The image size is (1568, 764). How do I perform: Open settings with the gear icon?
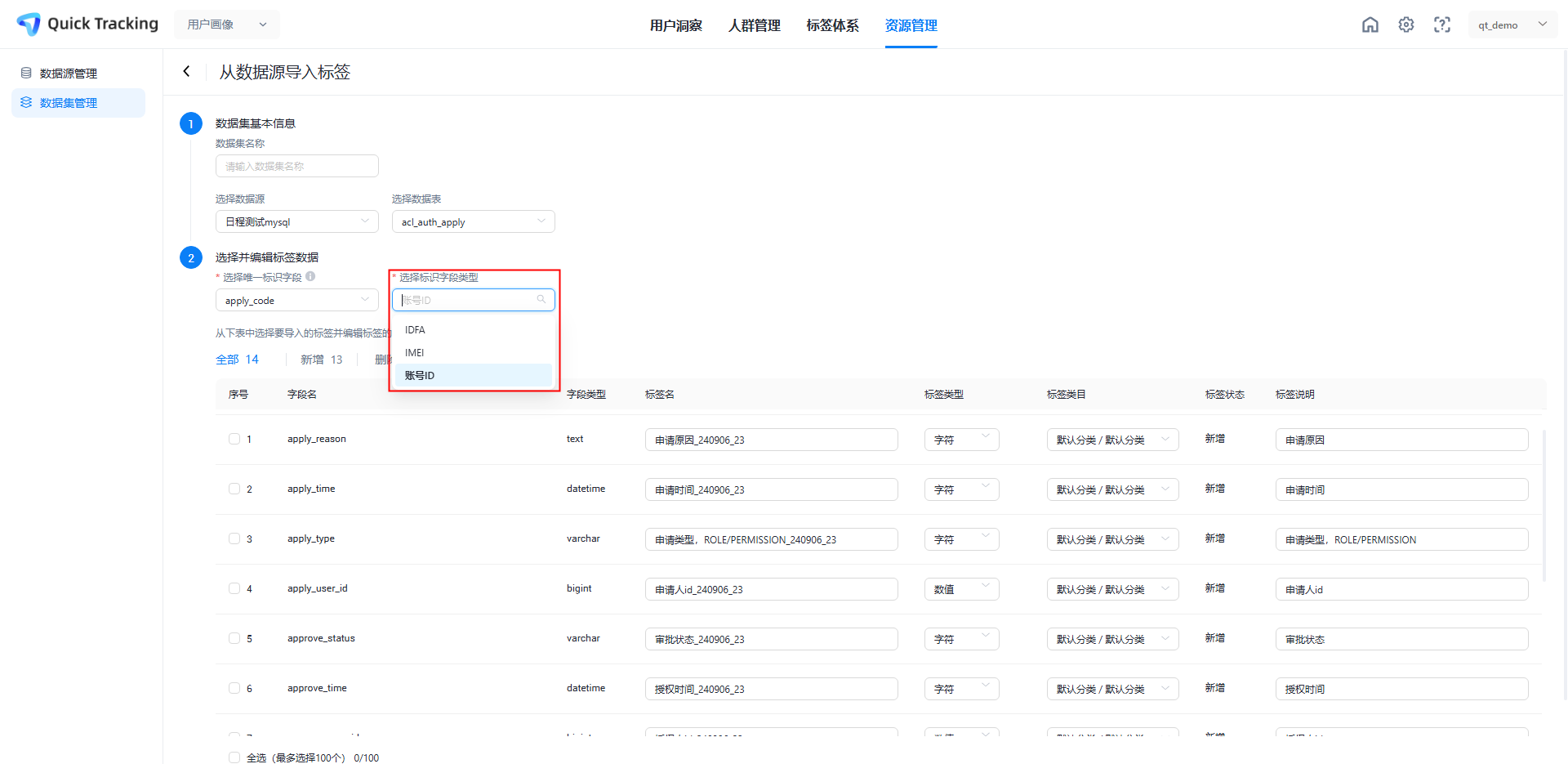(1406, 25)
